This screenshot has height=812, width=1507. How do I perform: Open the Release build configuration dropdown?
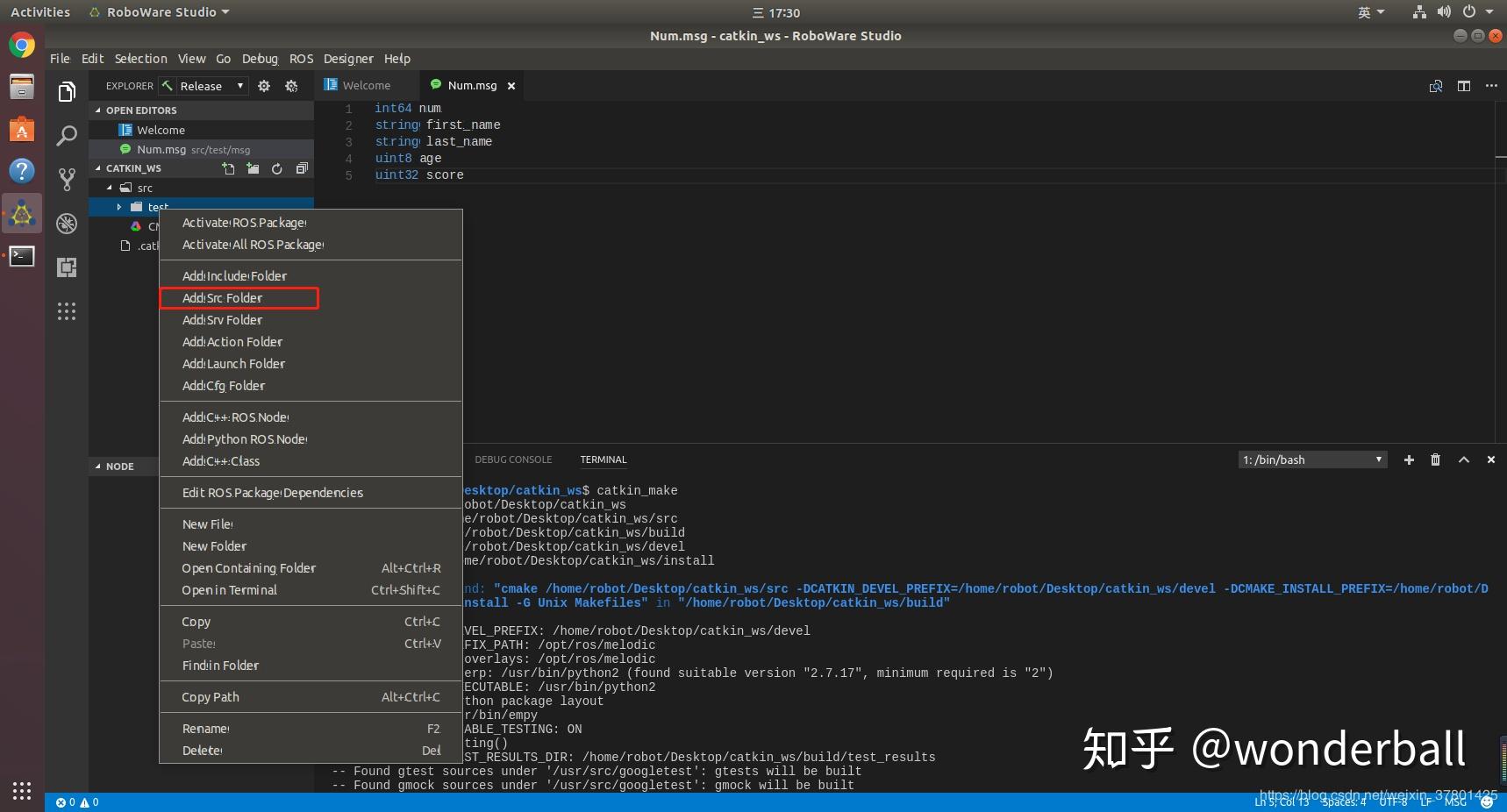click(213, 86)
